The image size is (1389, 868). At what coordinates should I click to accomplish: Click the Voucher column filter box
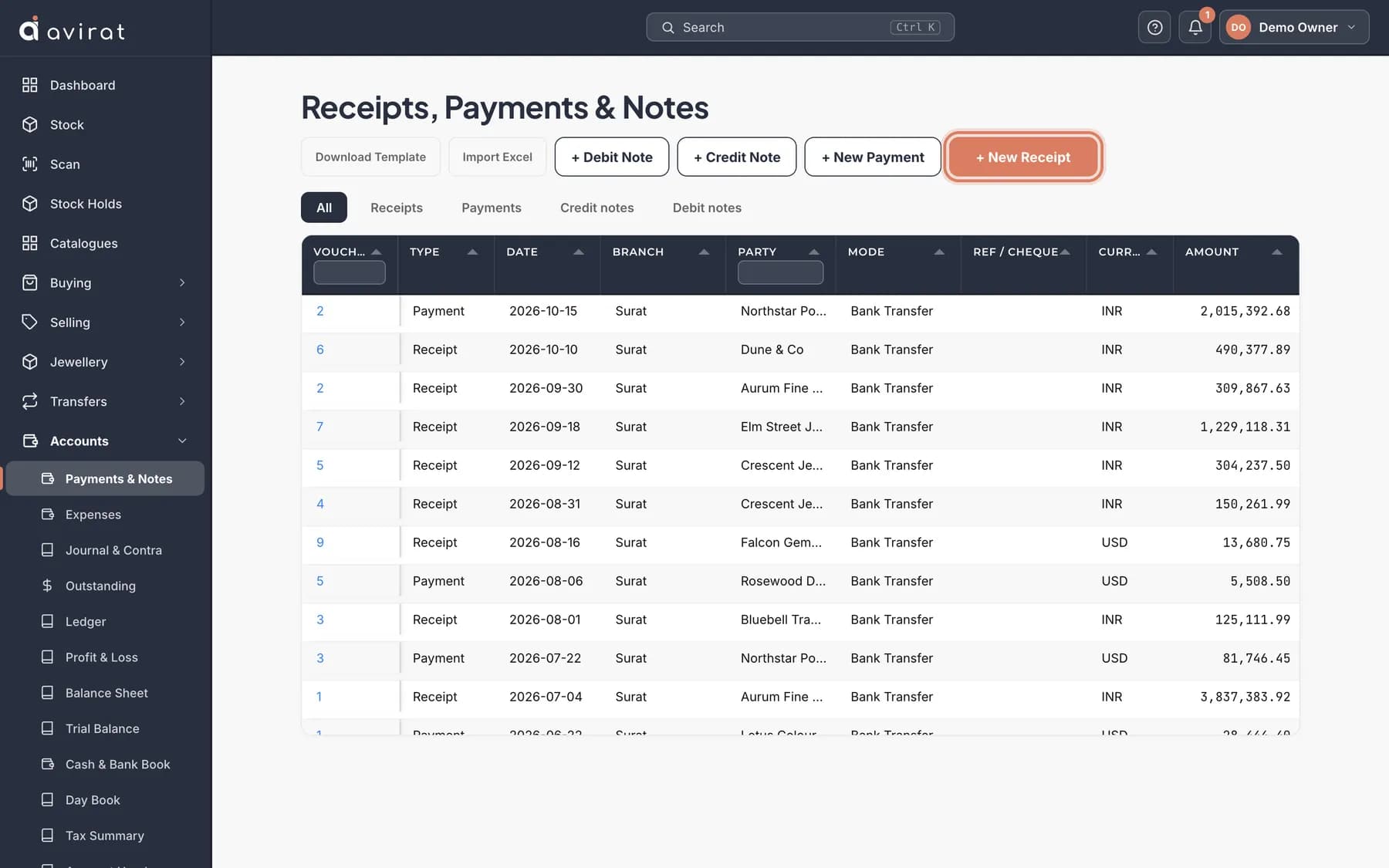coord(350,272)
